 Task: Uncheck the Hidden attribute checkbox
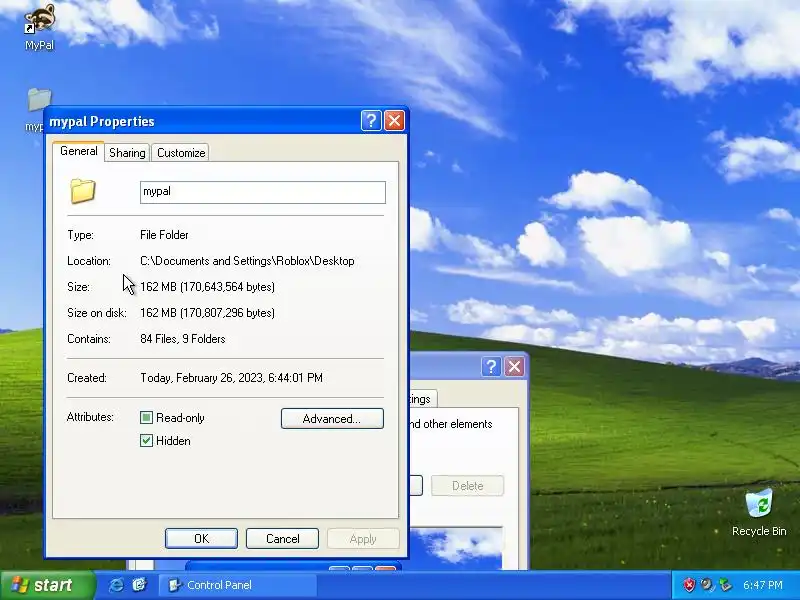[146, 441]
